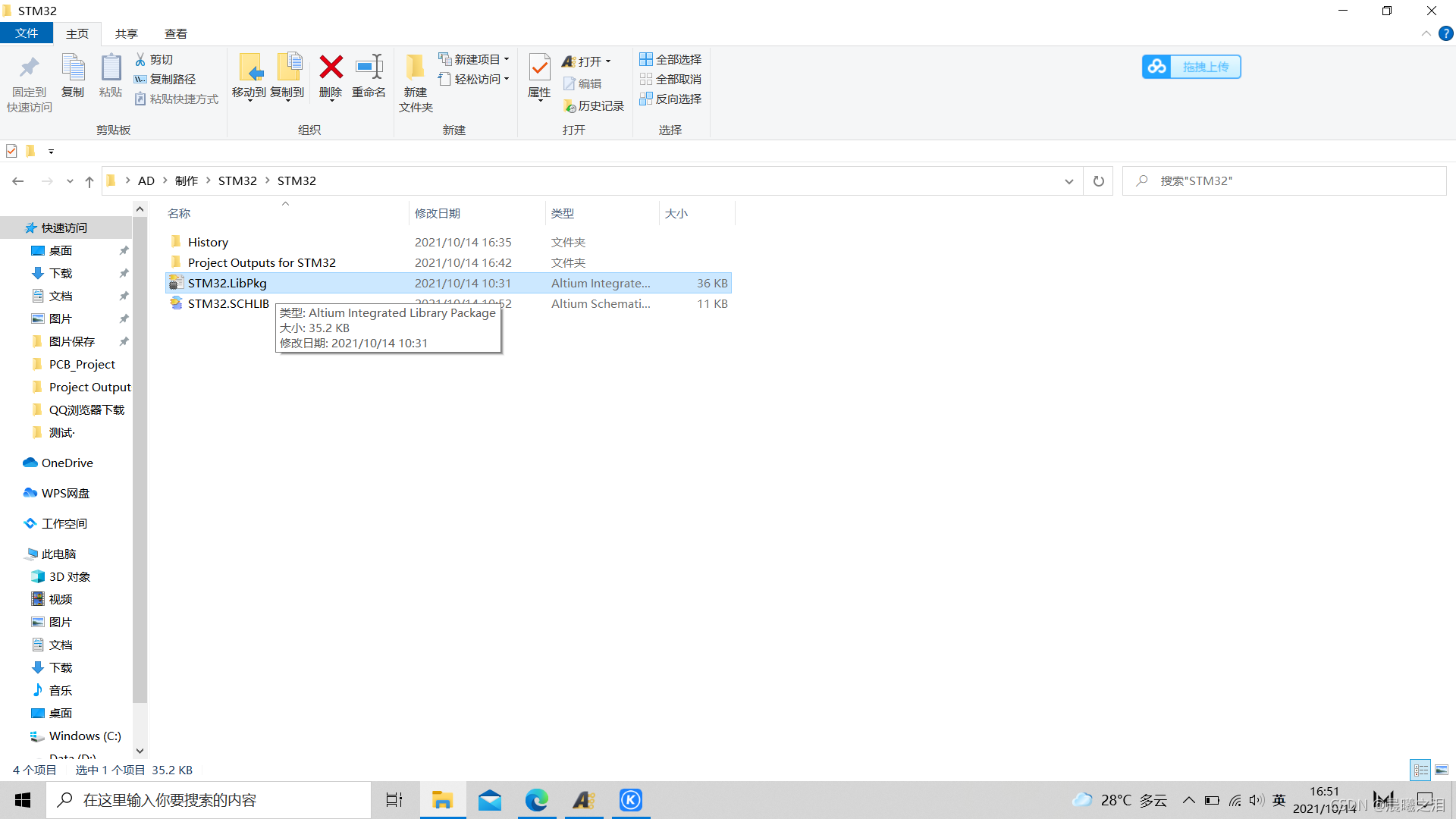This screenshot has width=1456, height=819.
Task: Click the Select All button
Action: tap(670, 59)
